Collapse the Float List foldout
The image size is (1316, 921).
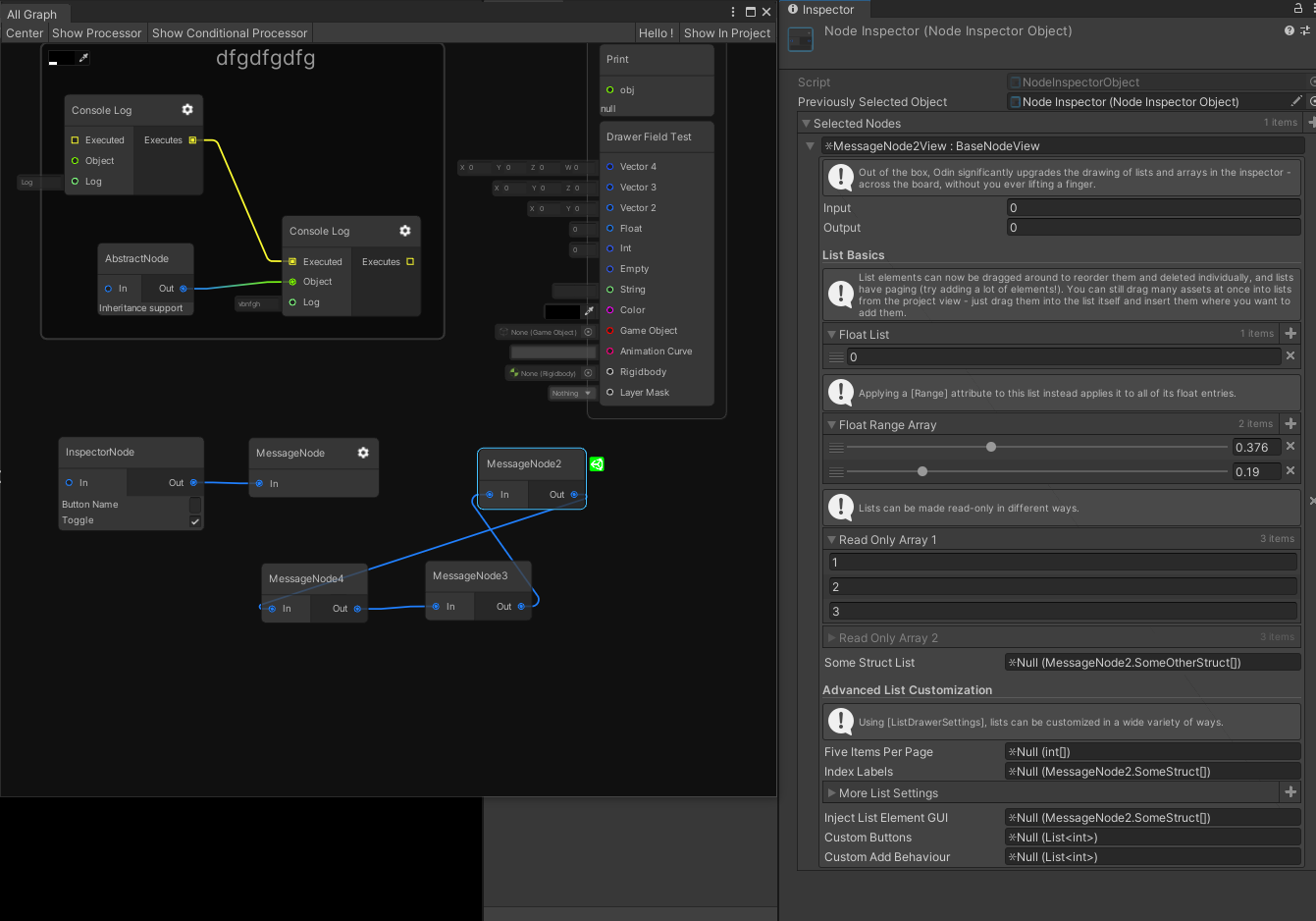829,334
